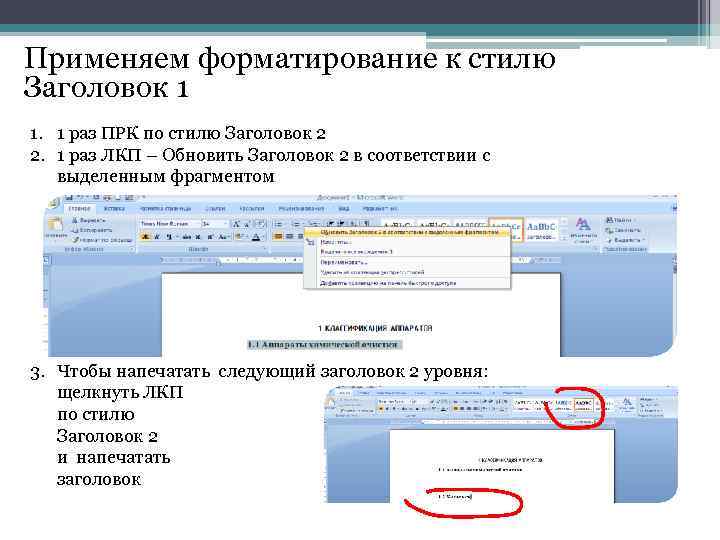Click the large Paste icon in upper Word ribbon
The width and height of the screenshot is (720, 540).
pyautogui.click(x=56, y=226)
